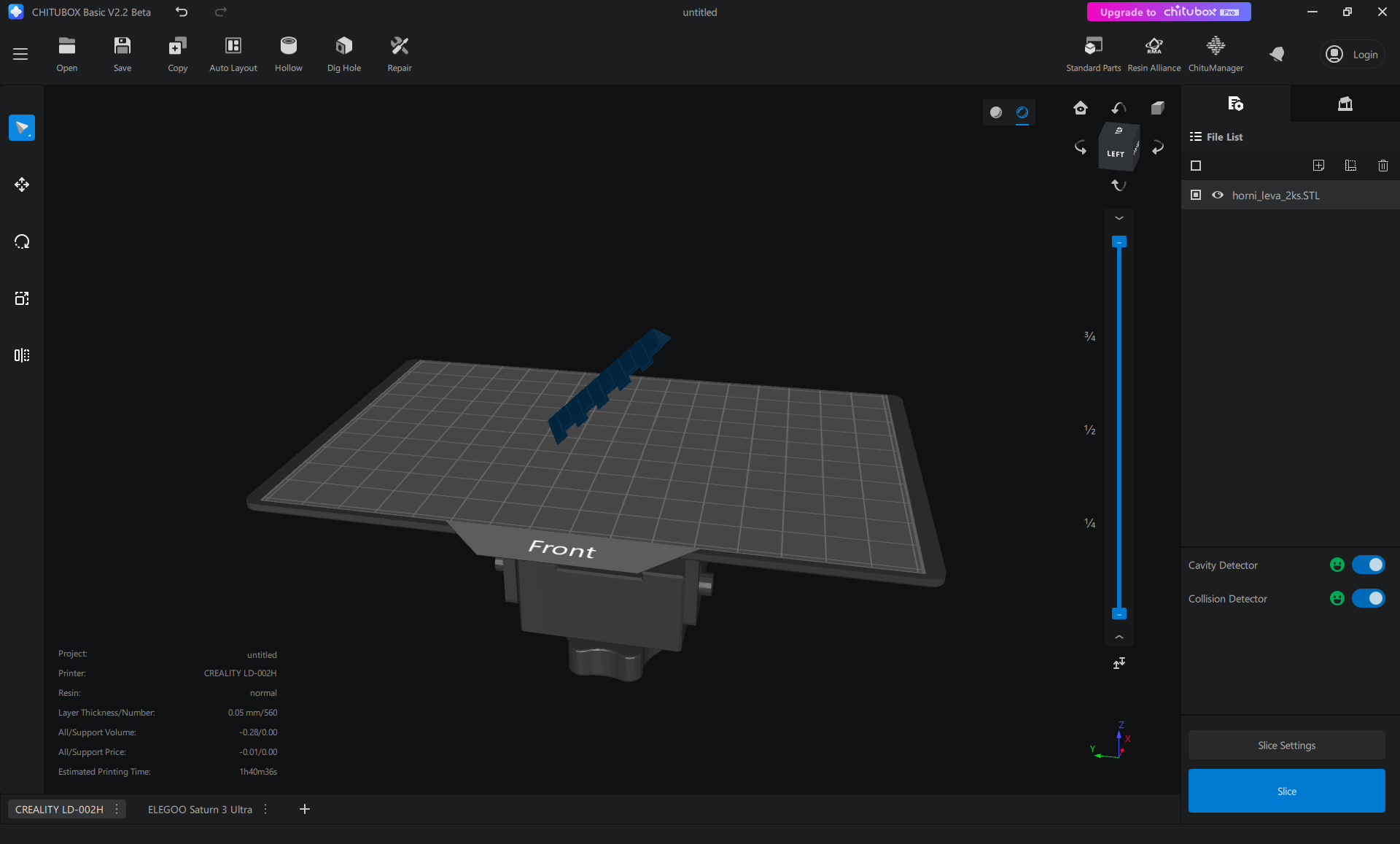Toggle the Cavity Detector switch
1400x844 pixels.
point(1368,565)
